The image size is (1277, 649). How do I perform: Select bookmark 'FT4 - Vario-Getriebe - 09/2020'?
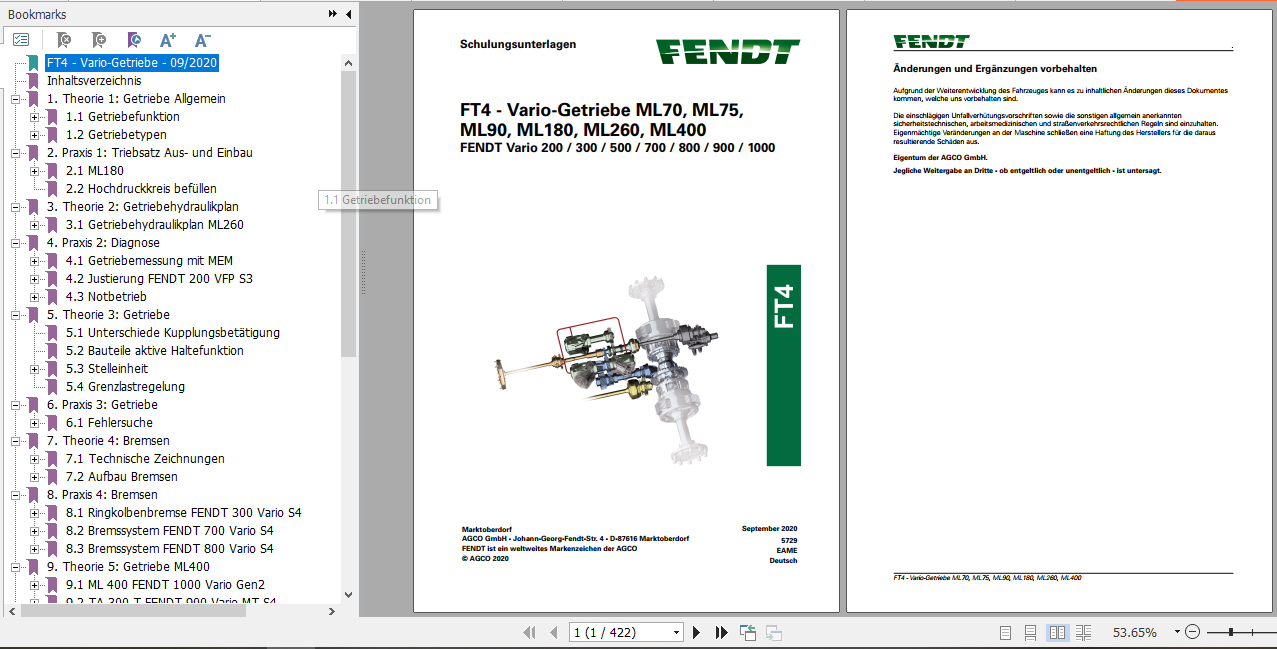(131, 63)
